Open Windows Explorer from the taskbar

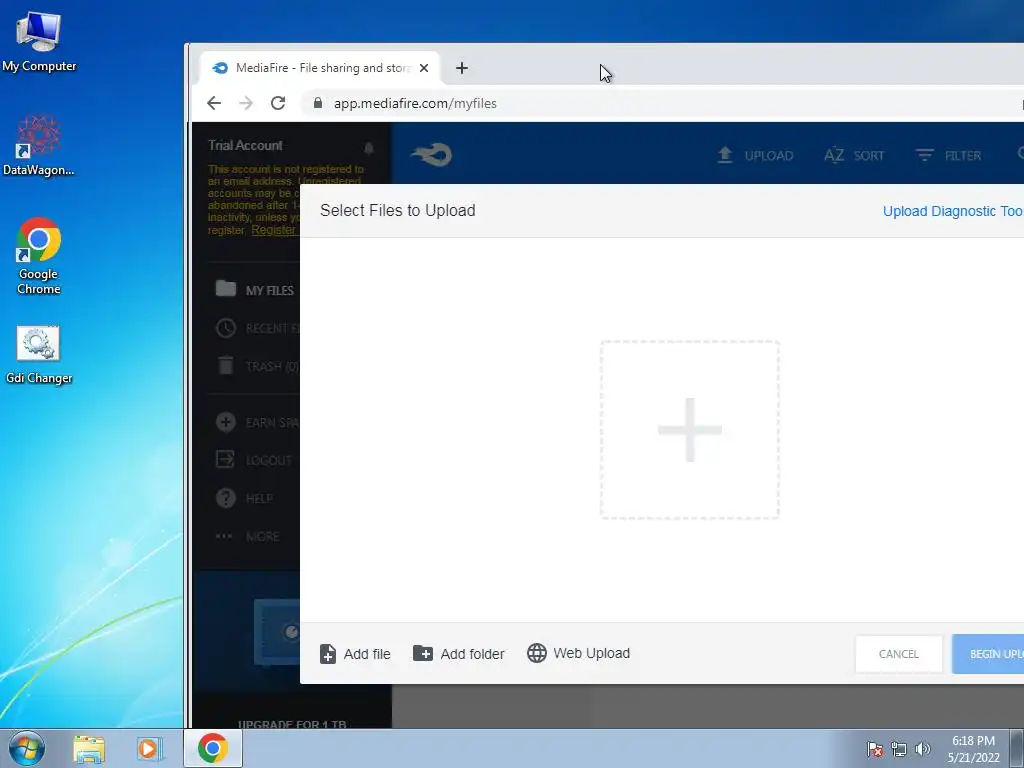pyautogui.click(x=89, y=748)
